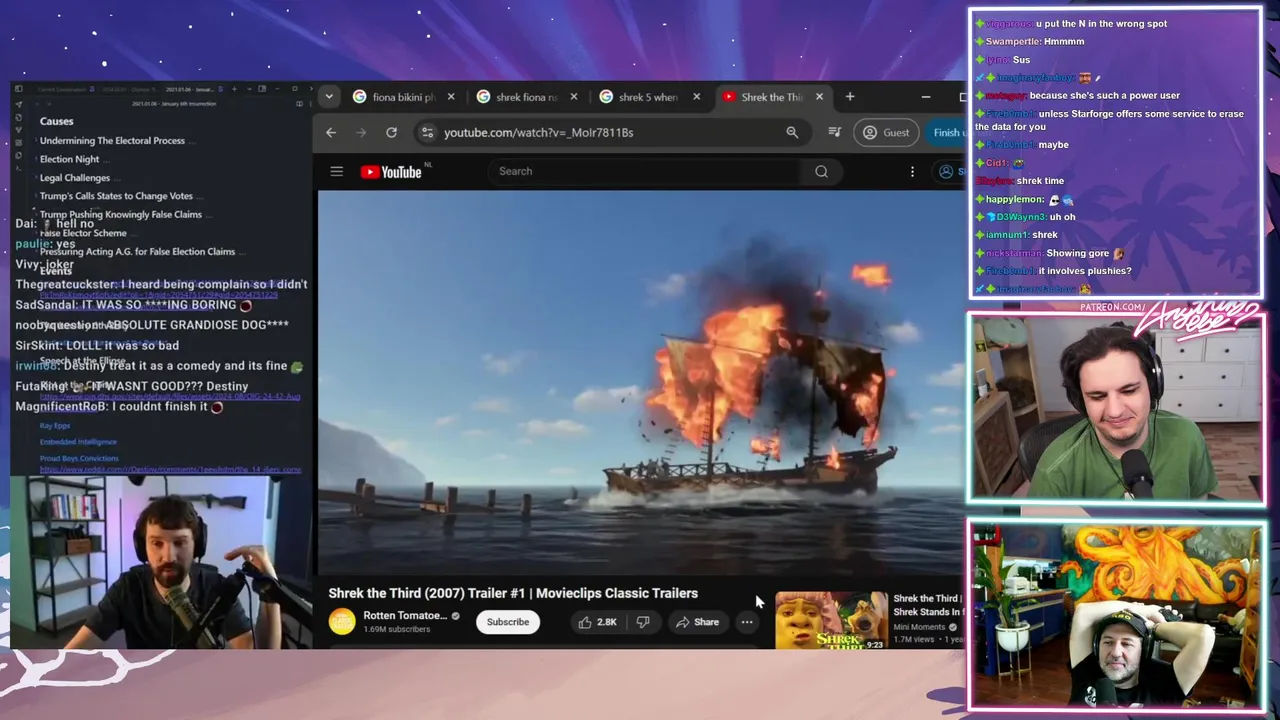Open the YouTube hamburger guide menu
The image size is (1280, 720).
click(337, 172)
